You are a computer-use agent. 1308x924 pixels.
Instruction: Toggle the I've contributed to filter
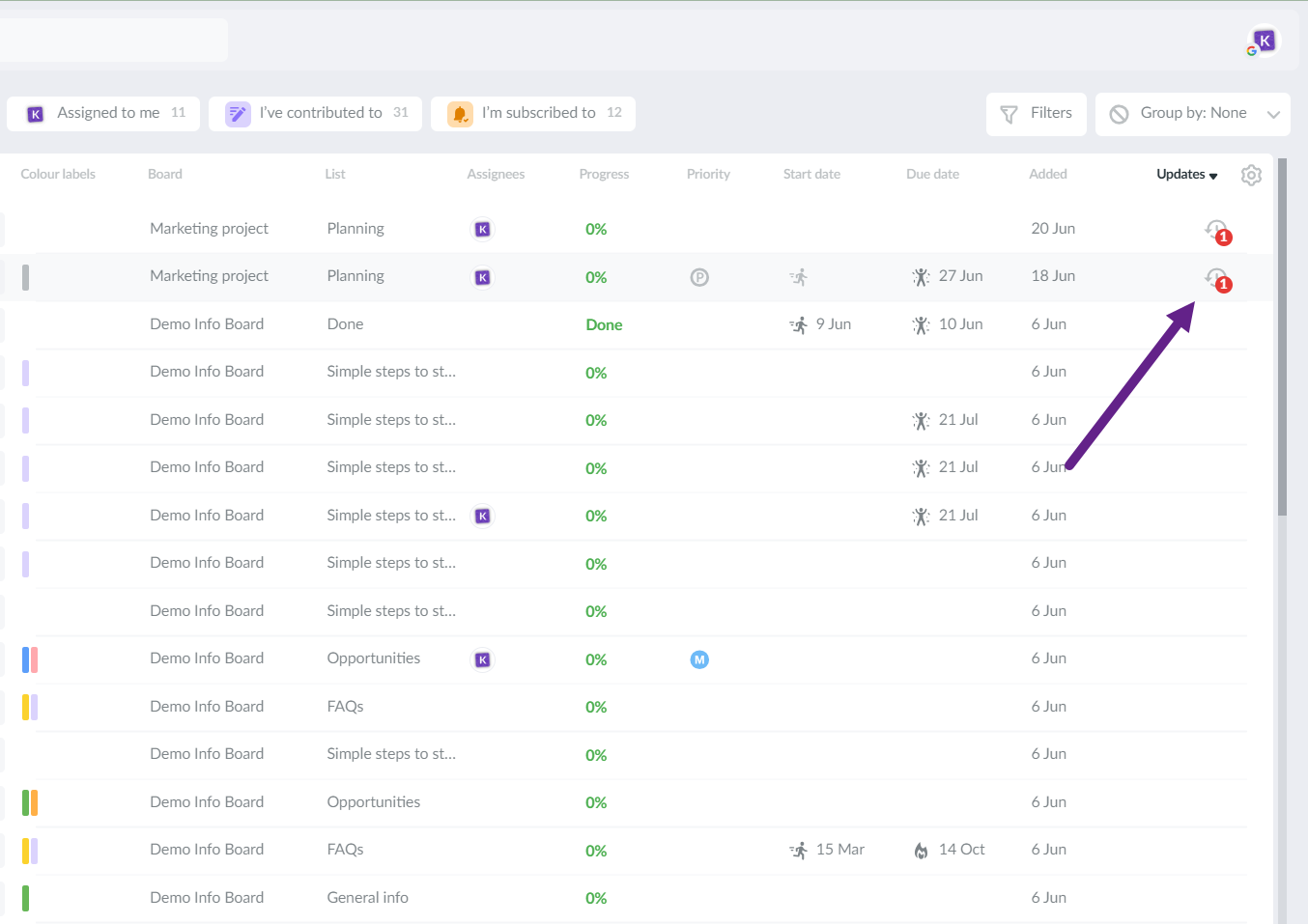pyautogui.click(x=315, y=113)
